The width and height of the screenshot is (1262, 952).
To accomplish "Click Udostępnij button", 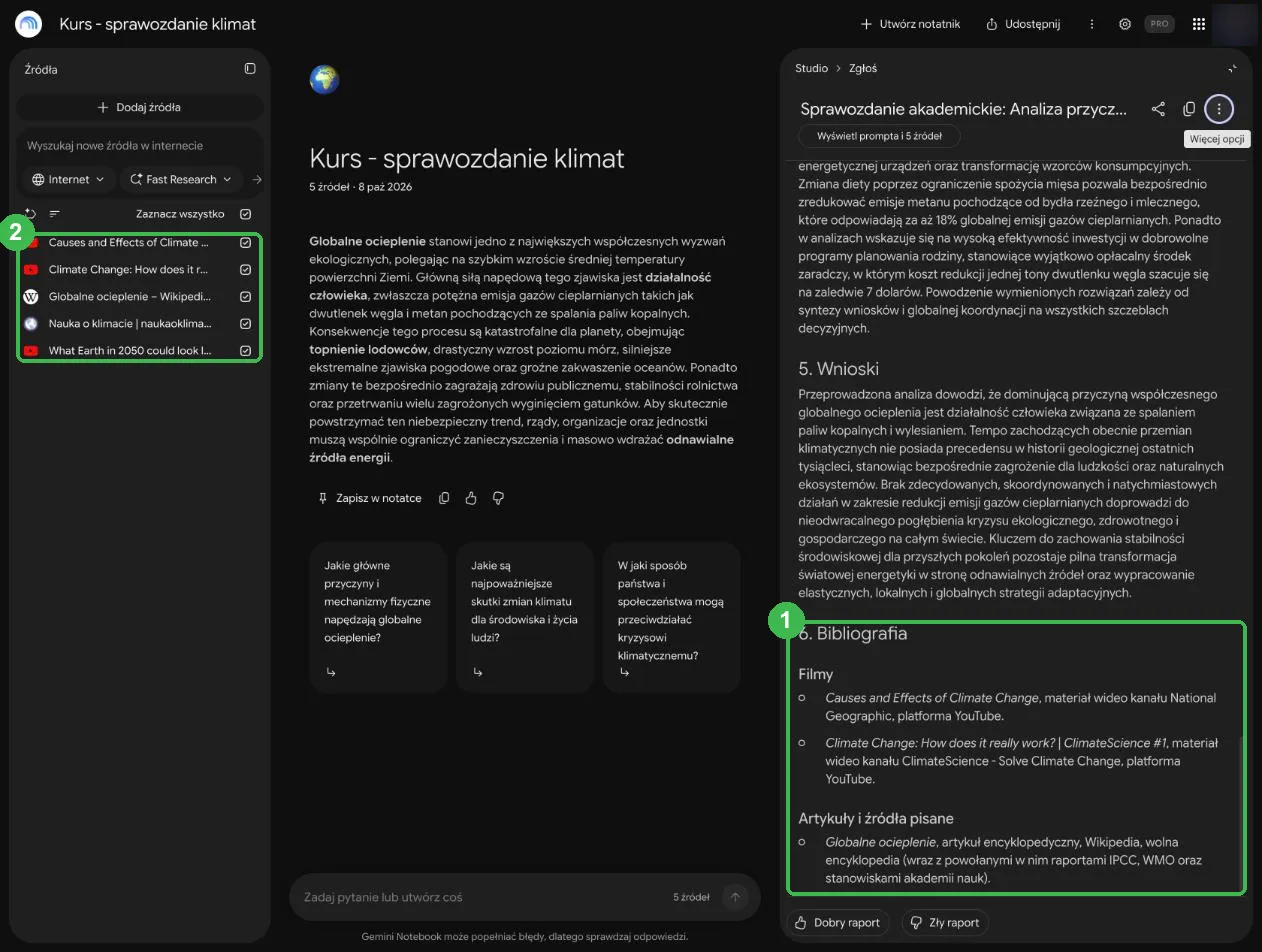I will click(x=1022, y=24).
